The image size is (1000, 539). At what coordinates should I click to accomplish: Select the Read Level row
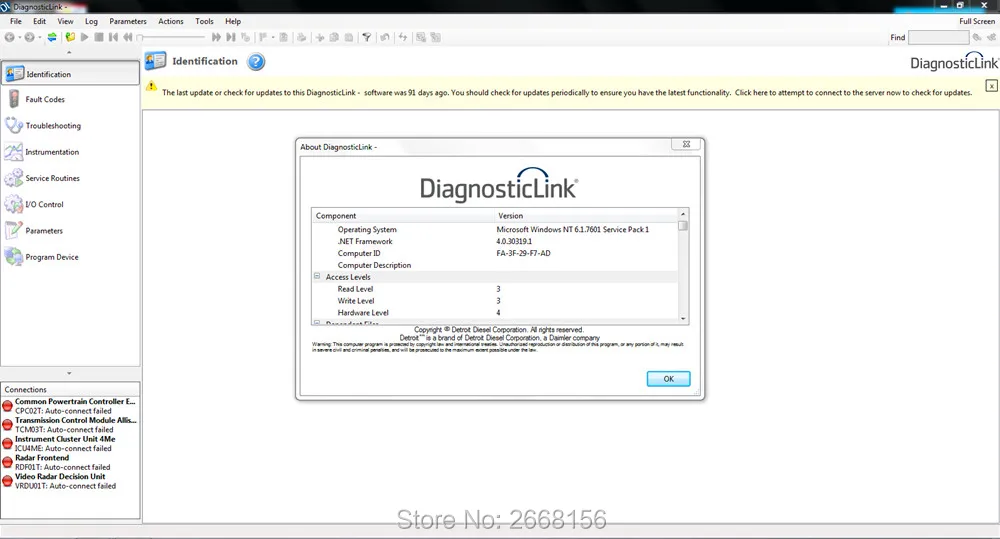495,289
